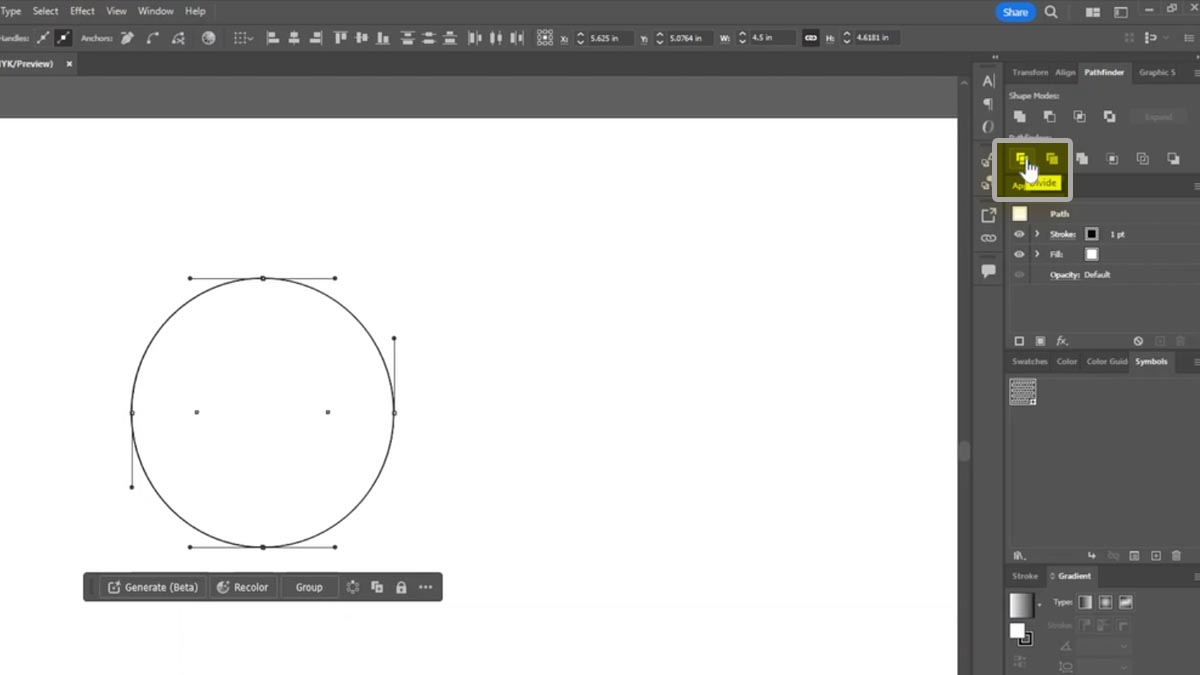The width and height of the screenshot is (1200, 675).
Task: Hide the Fill attribute with the eye icon
Action: click(1019, 254)
